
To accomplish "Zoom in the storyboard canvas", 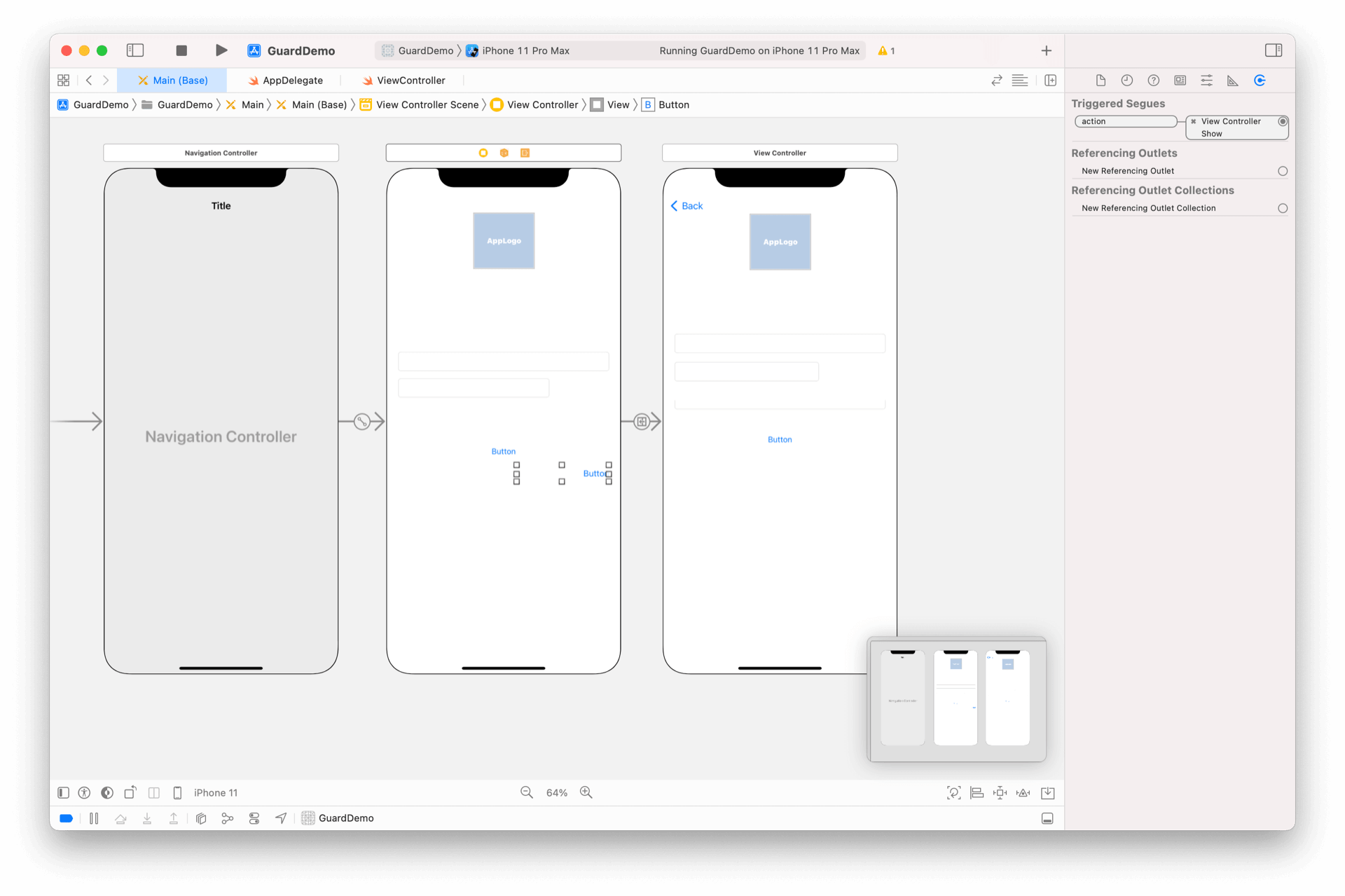I will click(586, 792).
